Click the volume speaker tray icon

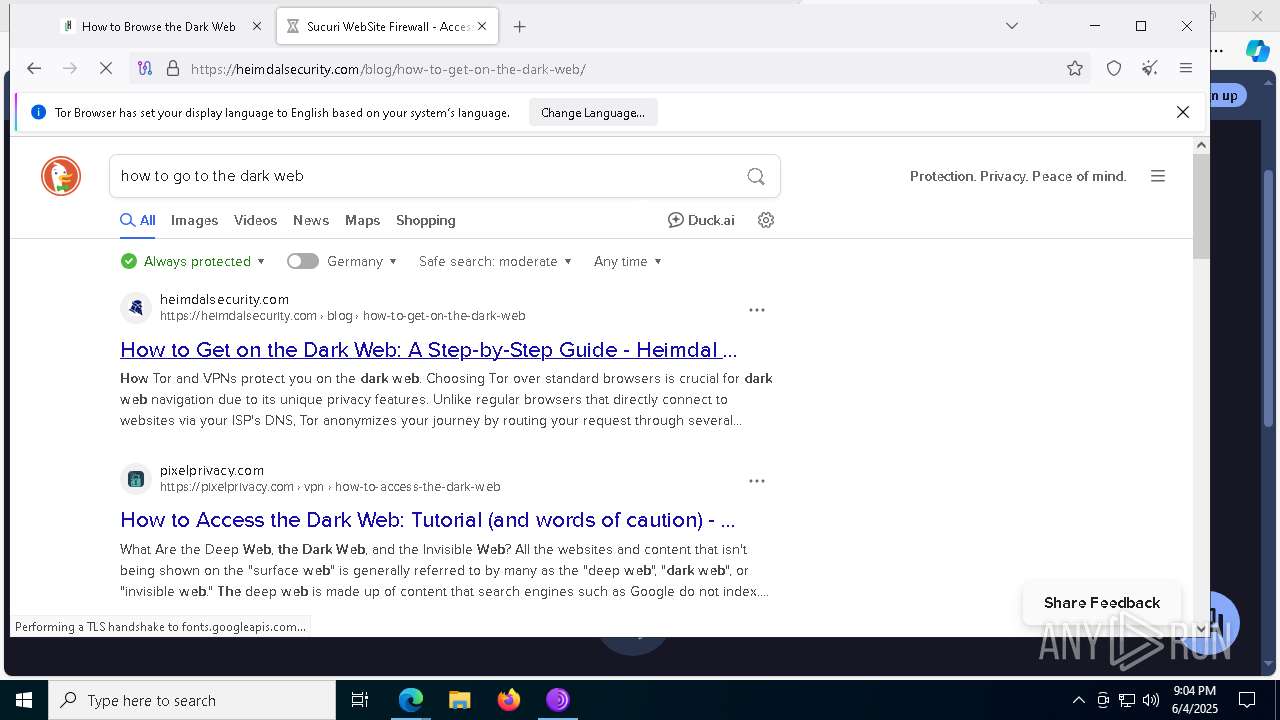pyautogui.click(x=1151, y=700)
